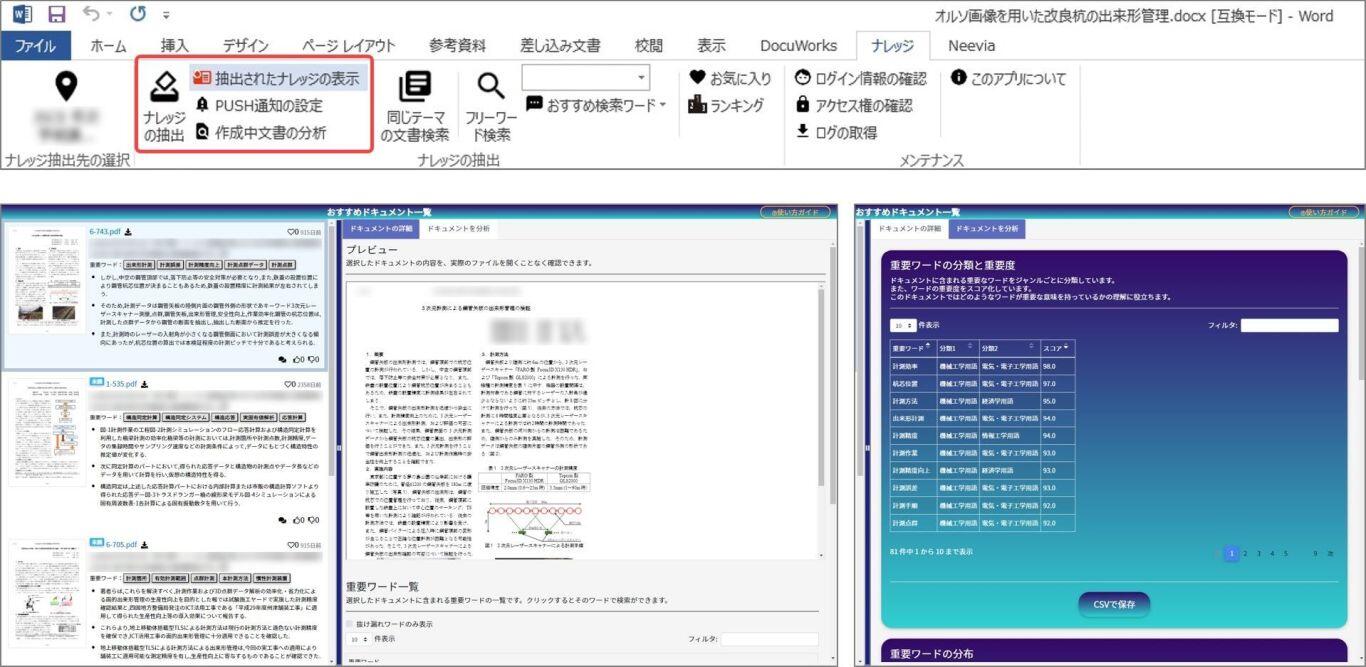This screenshot has height=667, width=1366.
Task: Open the 件表示 count dropdown in analysis panel
Action: pyautogui.click(x=903, y=325)
